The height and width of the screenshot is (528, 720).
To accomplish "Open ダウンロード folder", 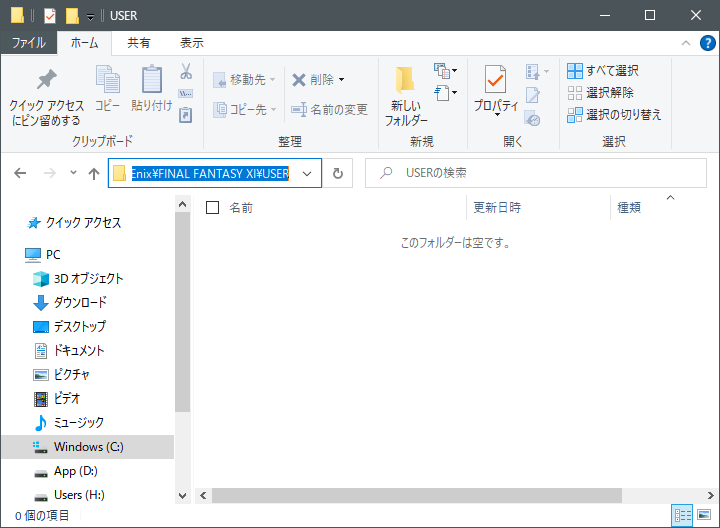I will tap(70, 303).
